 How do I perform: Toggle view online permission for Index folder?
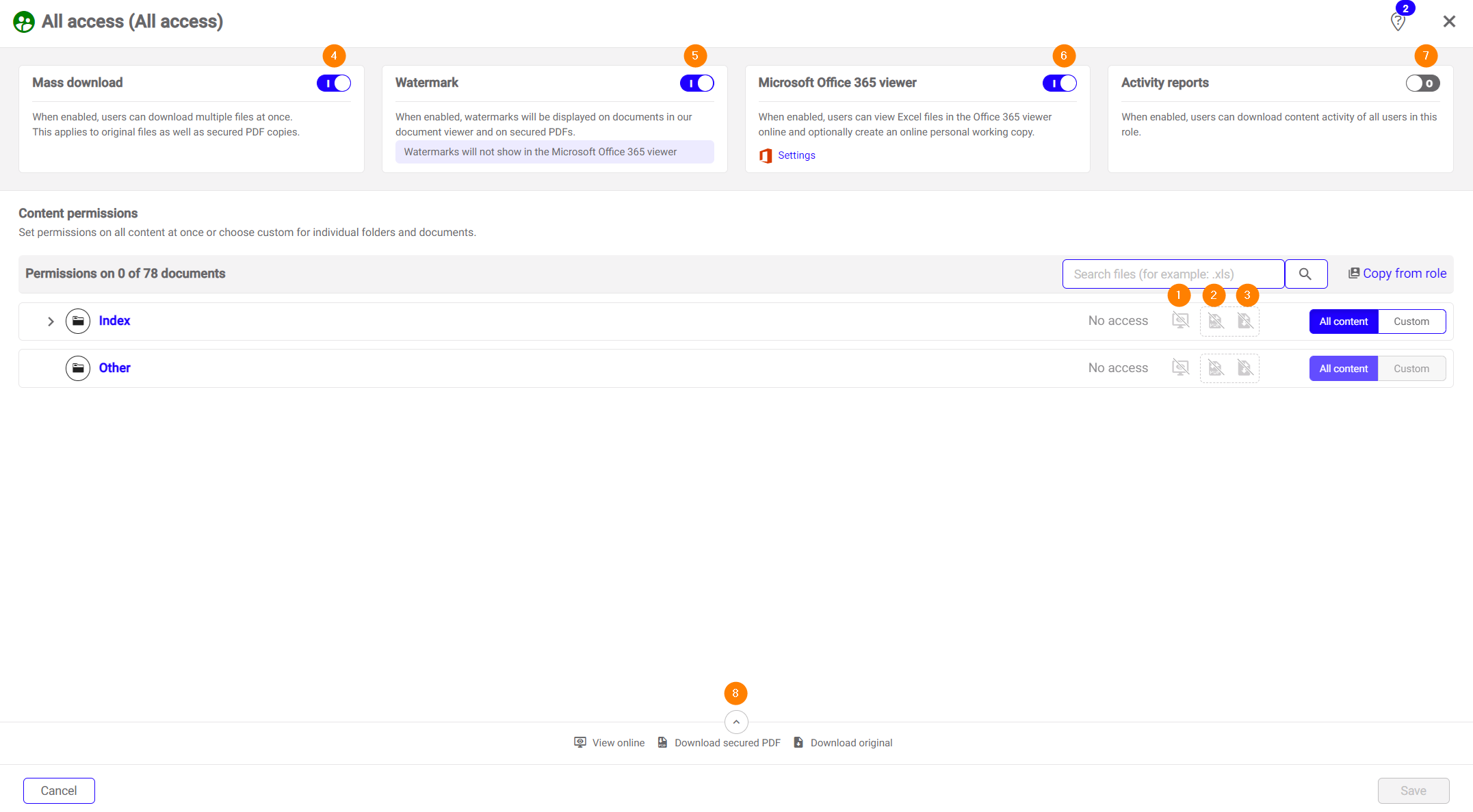1180,321
